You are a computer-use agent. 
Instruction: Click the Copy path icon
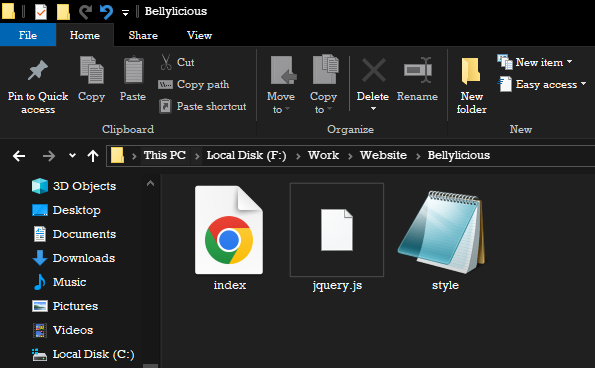coord(165,84)
